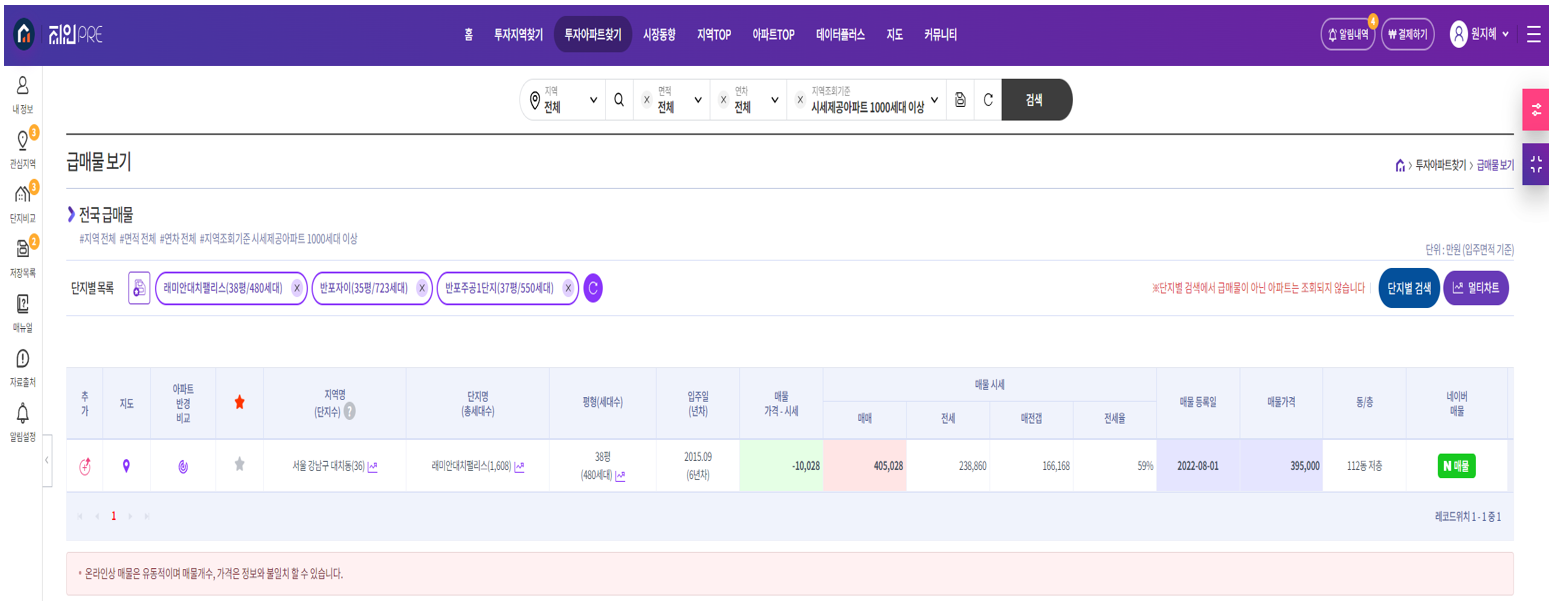Click the green N 매물 Naver listing button
This screenshot has height=603, width=1553.
[x=1456, y=466]
